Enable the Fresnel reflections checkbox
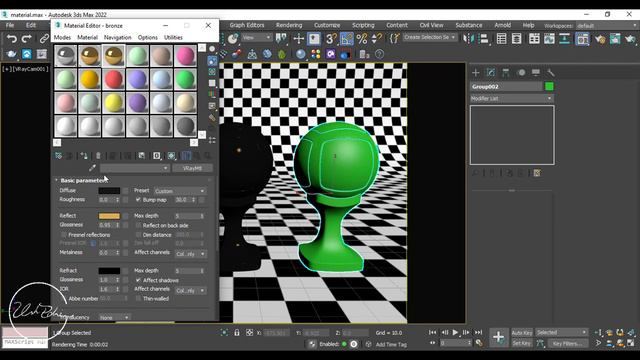 tap(64, 235)
